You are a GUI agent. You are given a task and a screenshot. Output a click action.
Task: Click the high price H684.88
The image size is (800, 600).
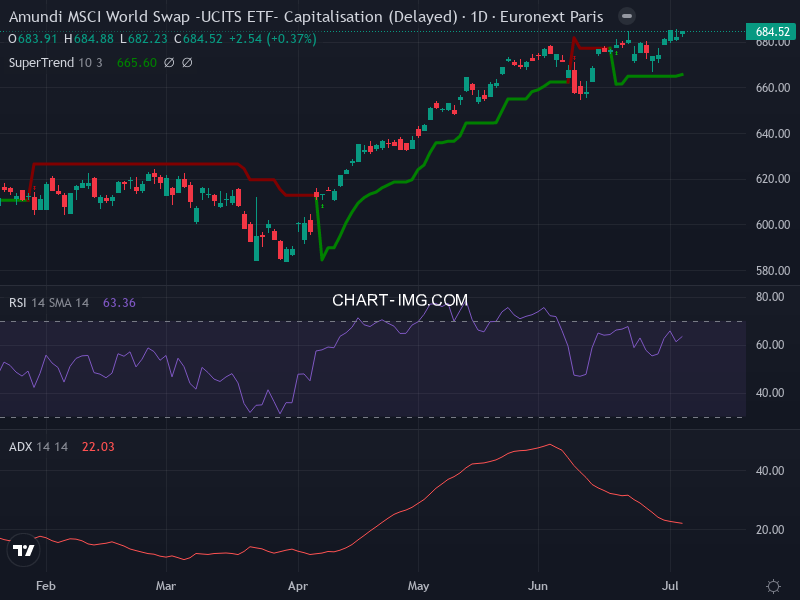pyautogui.click(x=89, y=39)
